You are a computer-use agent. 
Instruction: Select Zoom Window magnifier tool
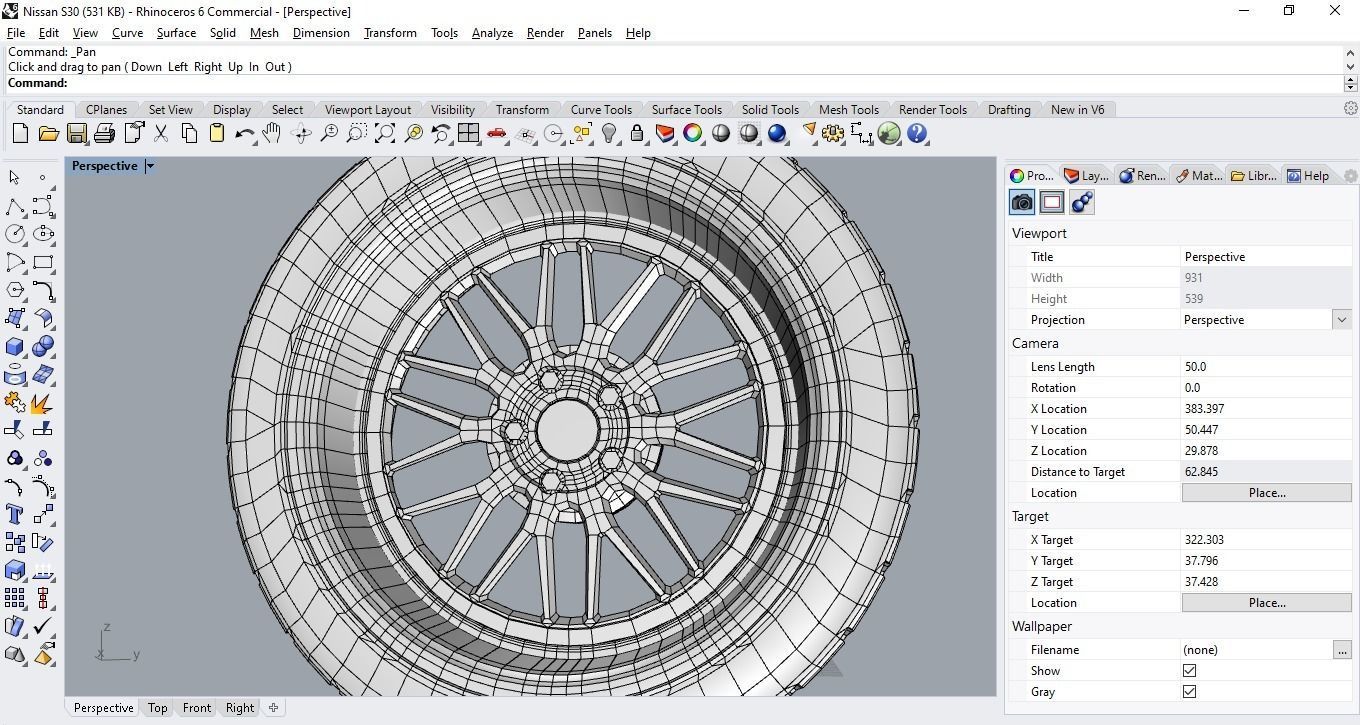click(x=356, y=133)
